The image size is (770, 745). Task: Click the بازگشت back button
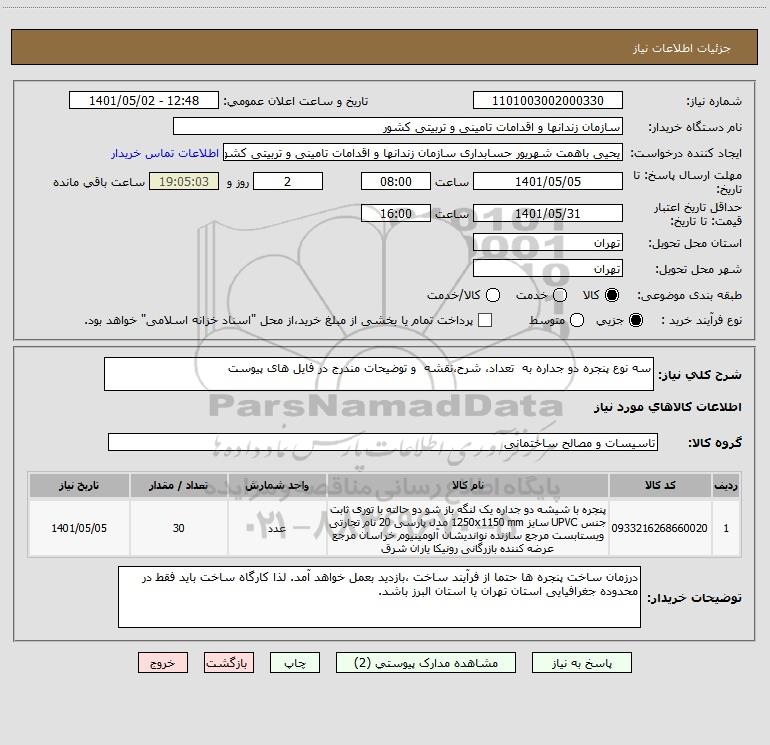pyautogui.click(x=229, y=663)
